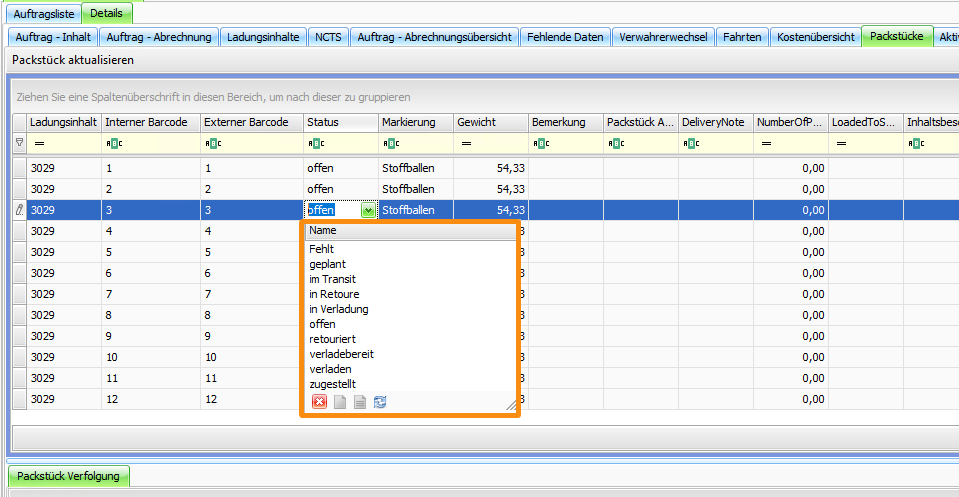Sort by the Externer Barcode column header
The image size is (959, 497).
248,122
